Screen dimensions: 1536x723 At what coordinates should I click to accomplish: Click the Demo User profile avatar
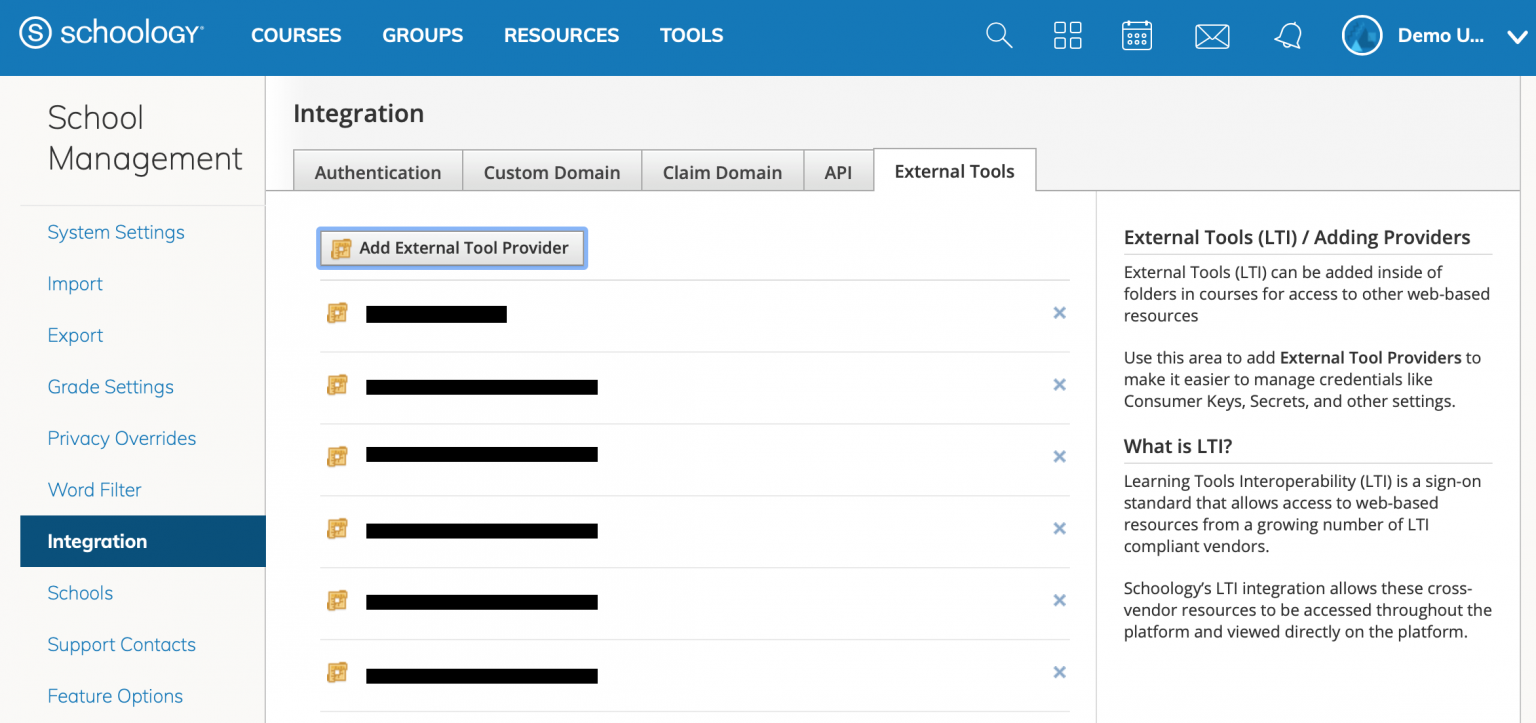(x=1361, y=35)
